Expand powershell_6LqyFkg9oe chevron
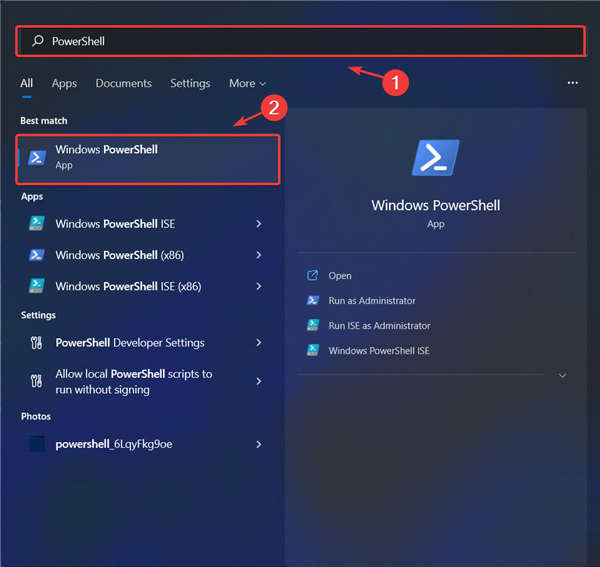Viewport: 600px width, 567px height. coord(259,444)
